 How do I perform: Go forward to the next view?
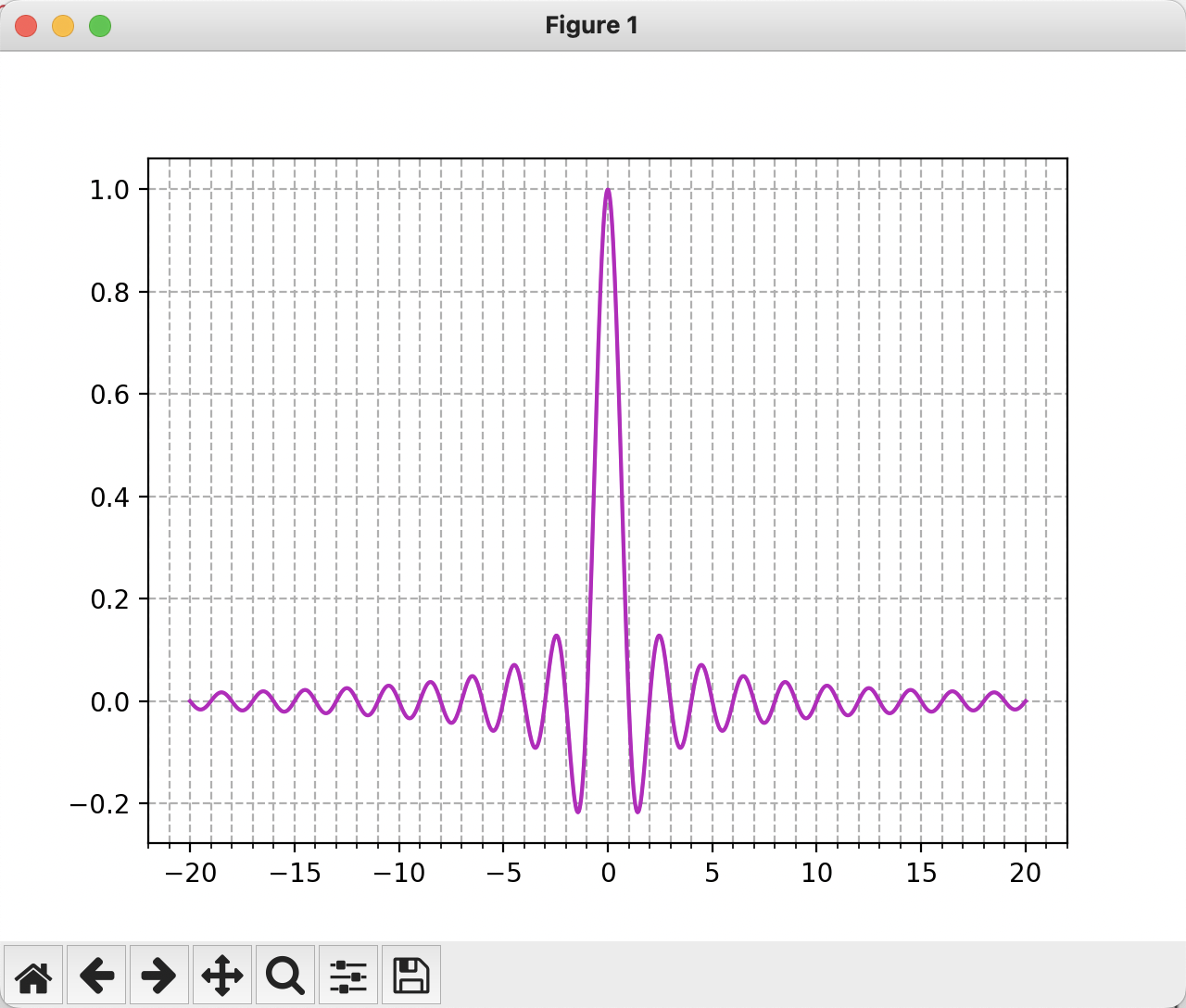coord(159,975)
